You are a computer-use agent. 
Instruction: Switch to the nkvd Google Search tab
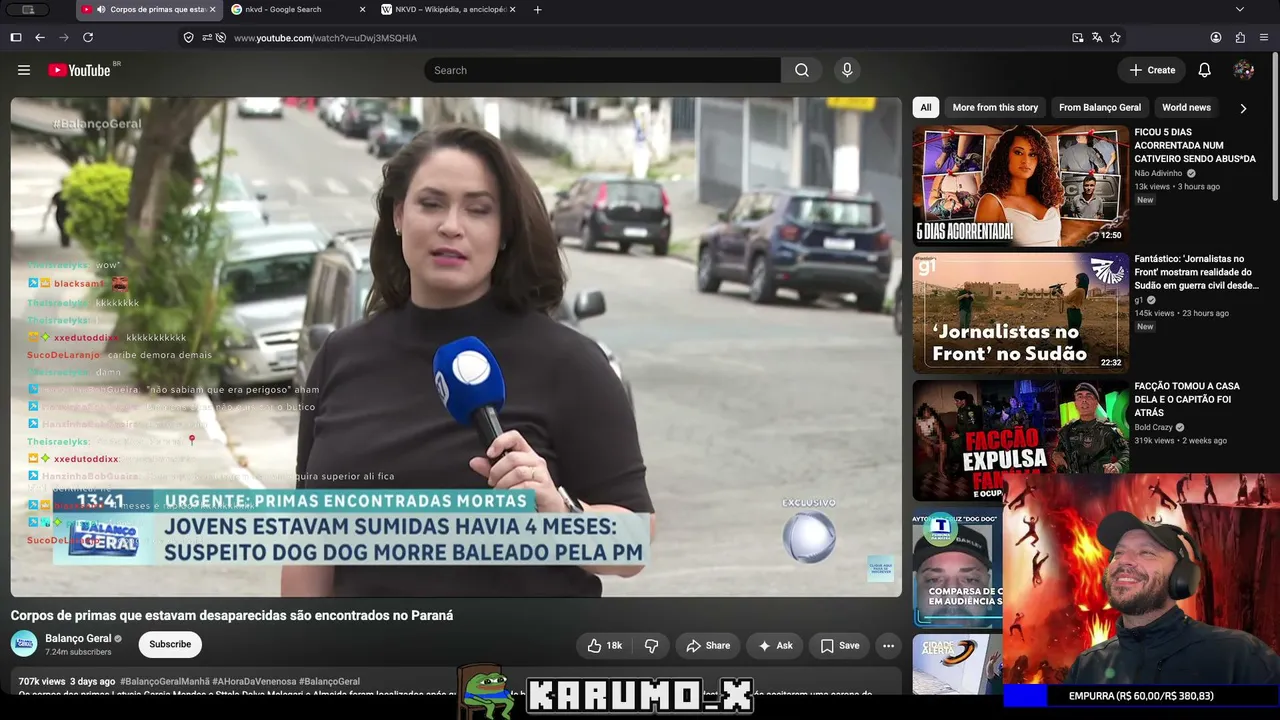[x=296, y=10]
